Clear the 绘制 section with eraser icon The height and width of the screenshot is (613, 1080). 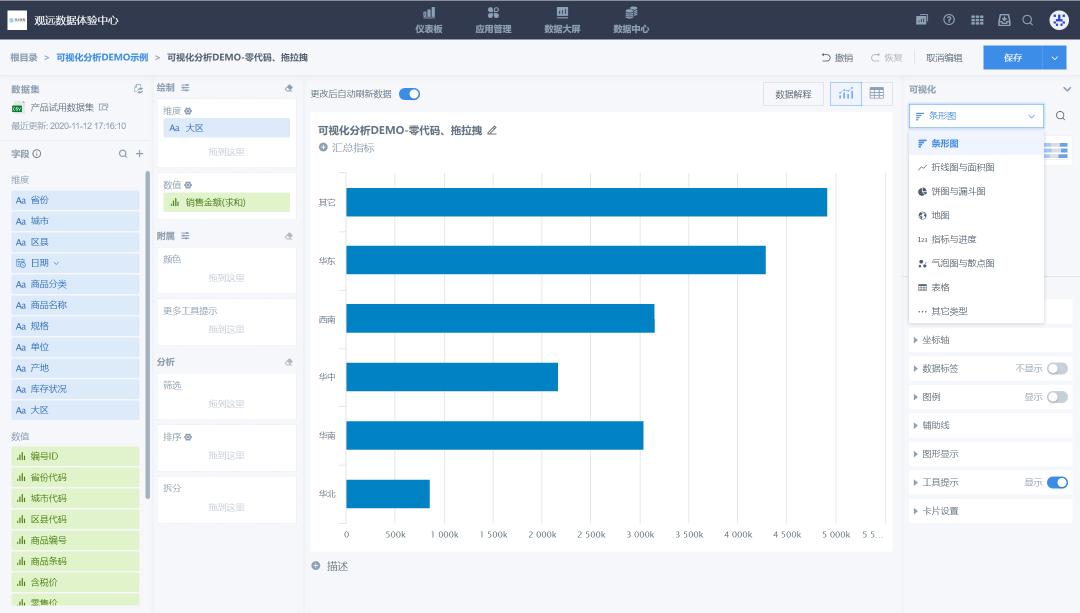click(x=289, y=88)
